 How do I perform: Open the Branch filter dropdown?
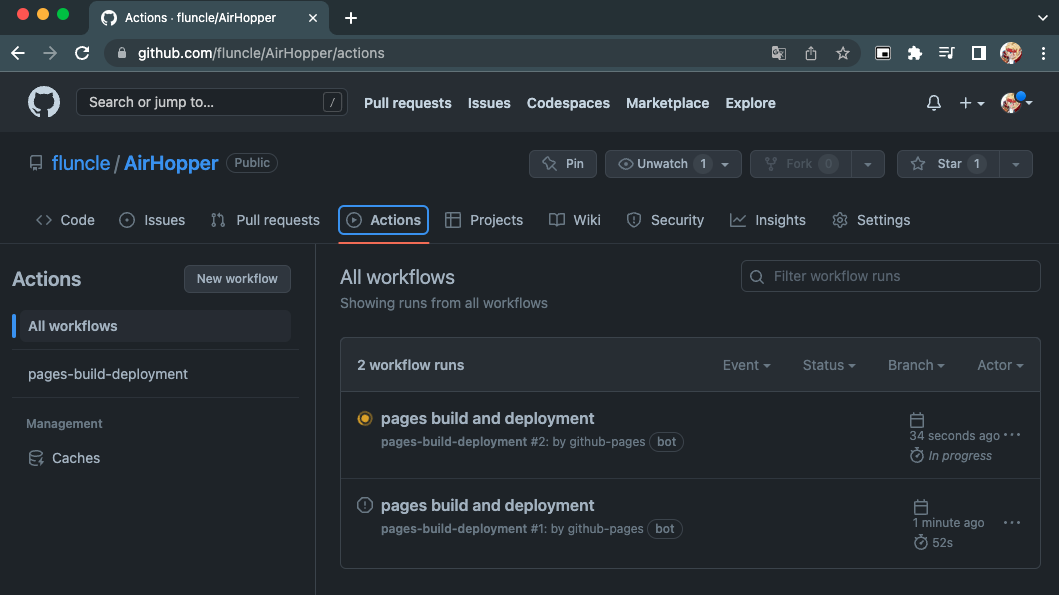915,365
